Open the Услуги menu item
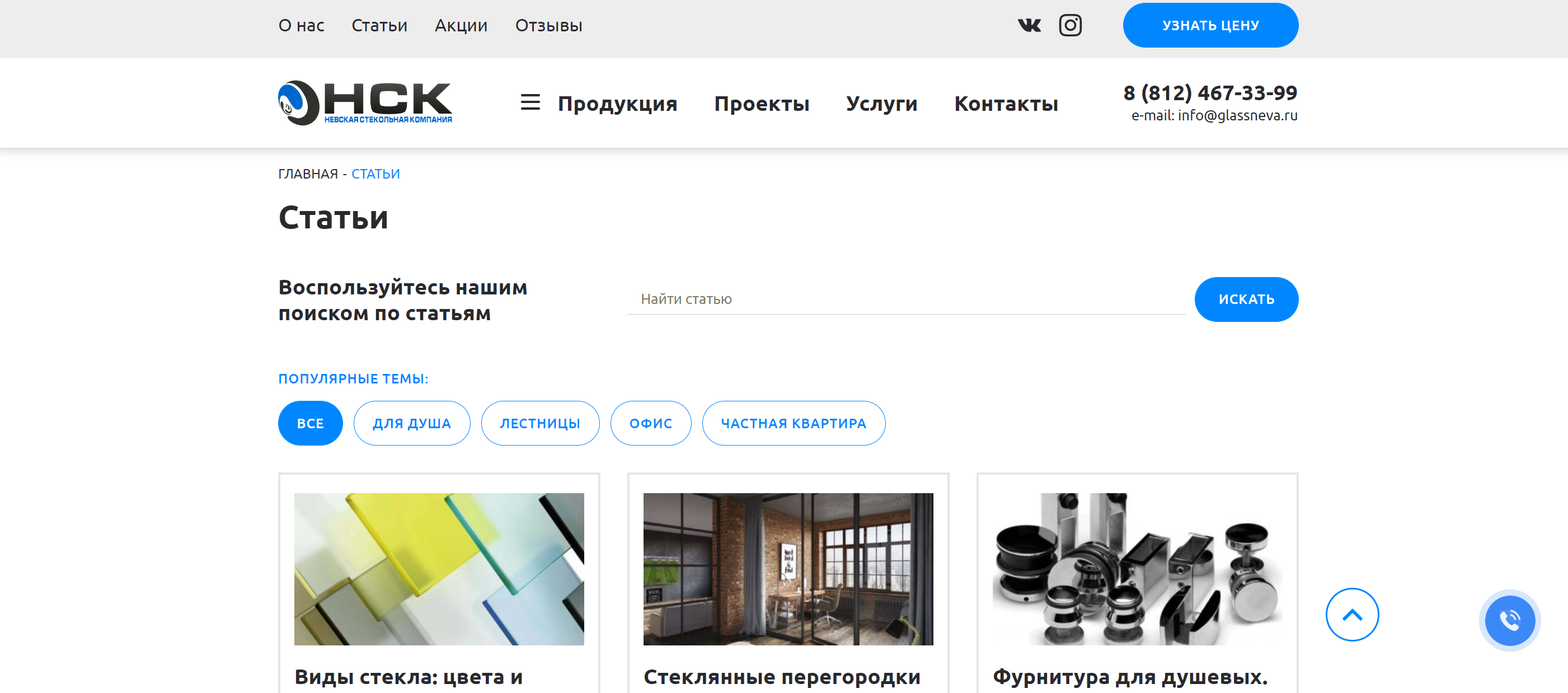Image resolution: width=1568 pixels, height=693 pixels. pos(881,104)
